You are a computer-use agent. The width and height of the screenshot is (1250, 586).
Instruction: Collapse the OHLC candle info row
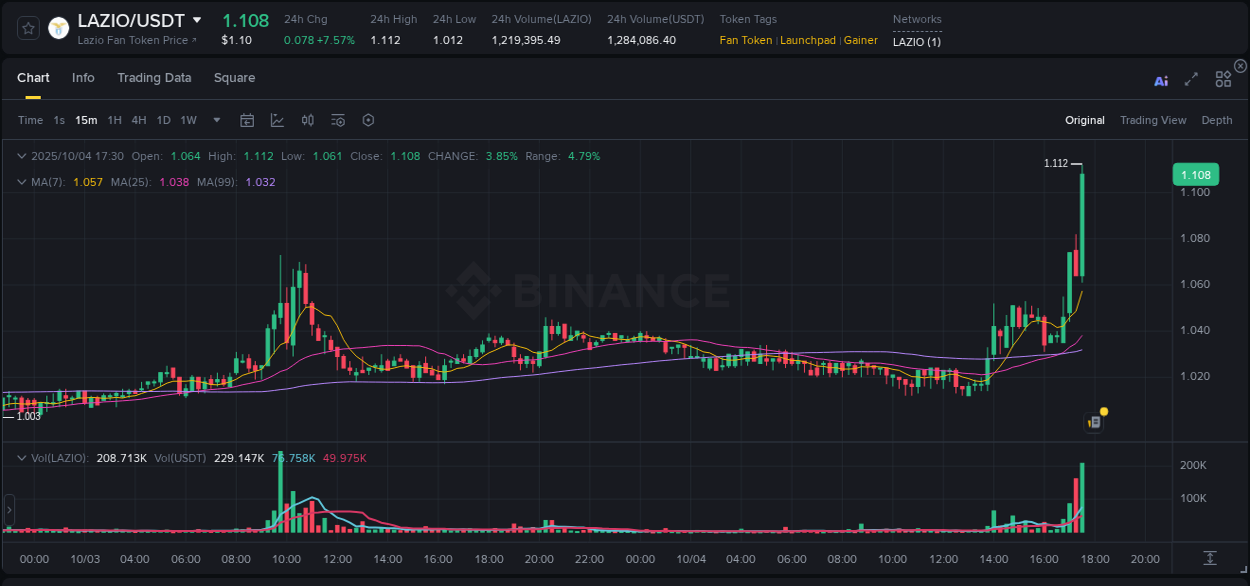tap(22, 156)
